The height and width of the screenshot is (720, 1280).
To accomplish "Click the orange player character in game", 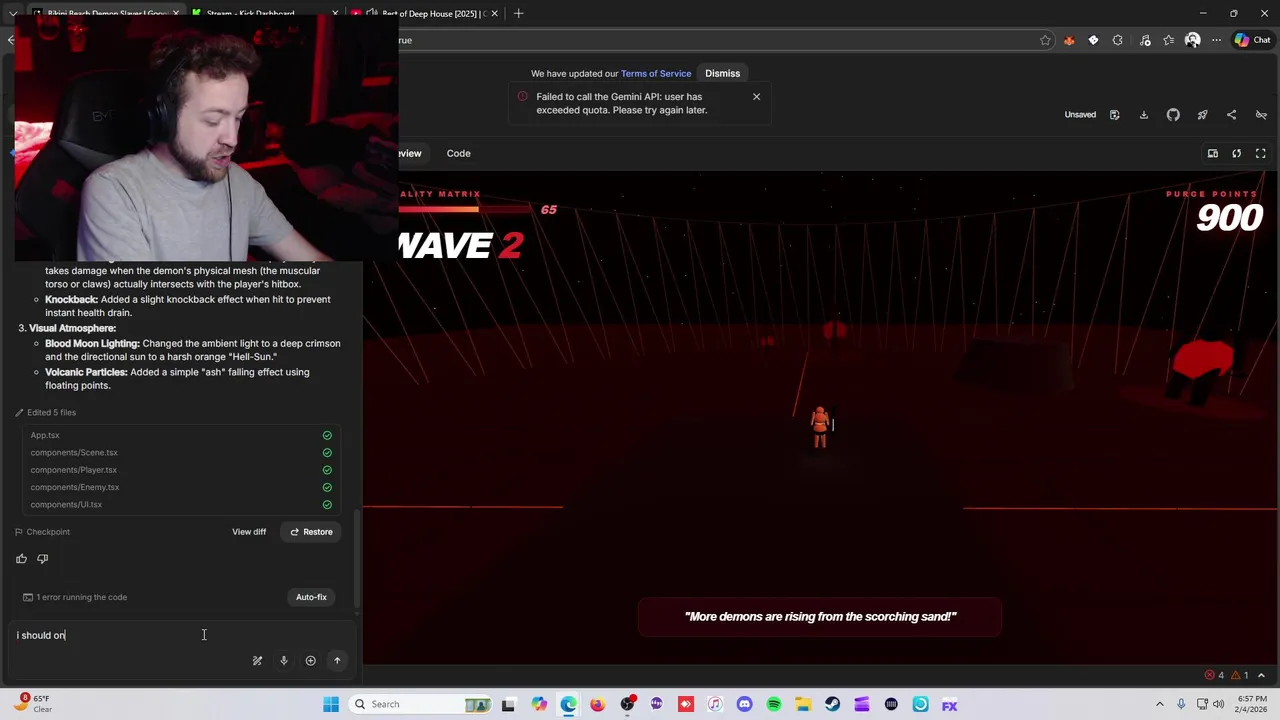I will click(820, 427).
